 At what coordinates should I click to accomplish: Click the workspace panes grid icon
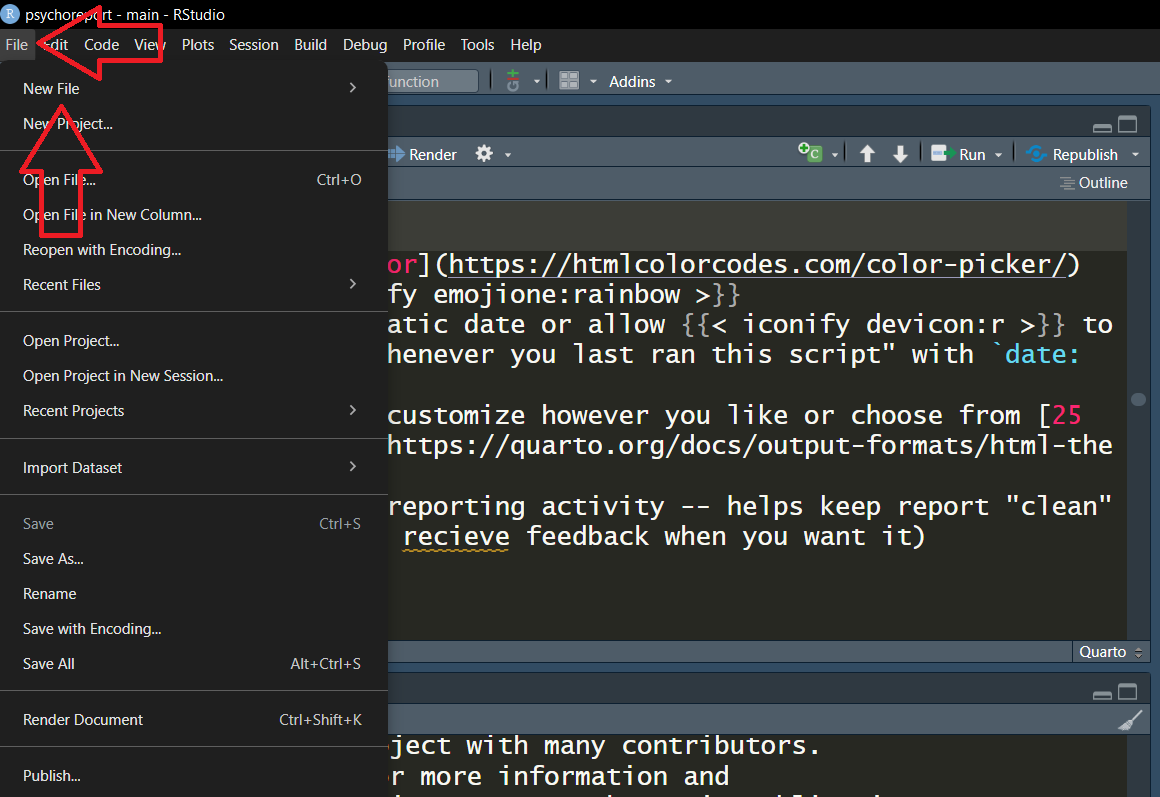[x=569, y=81]
